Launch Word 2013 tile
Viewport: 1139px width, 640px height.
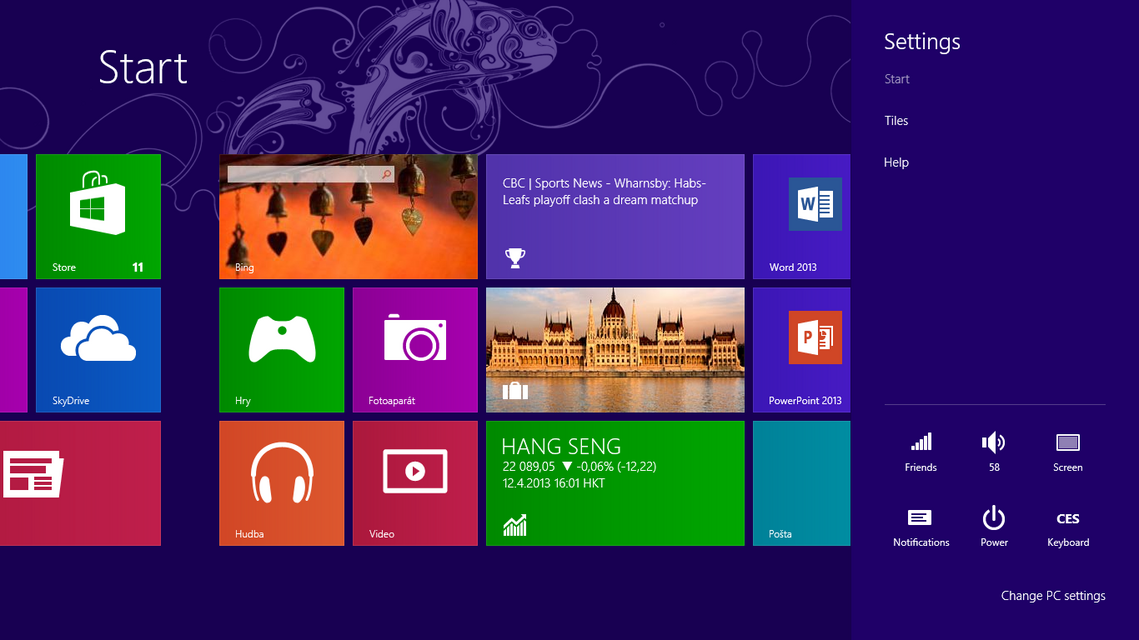pyautogui.click(x=801, y=216)
